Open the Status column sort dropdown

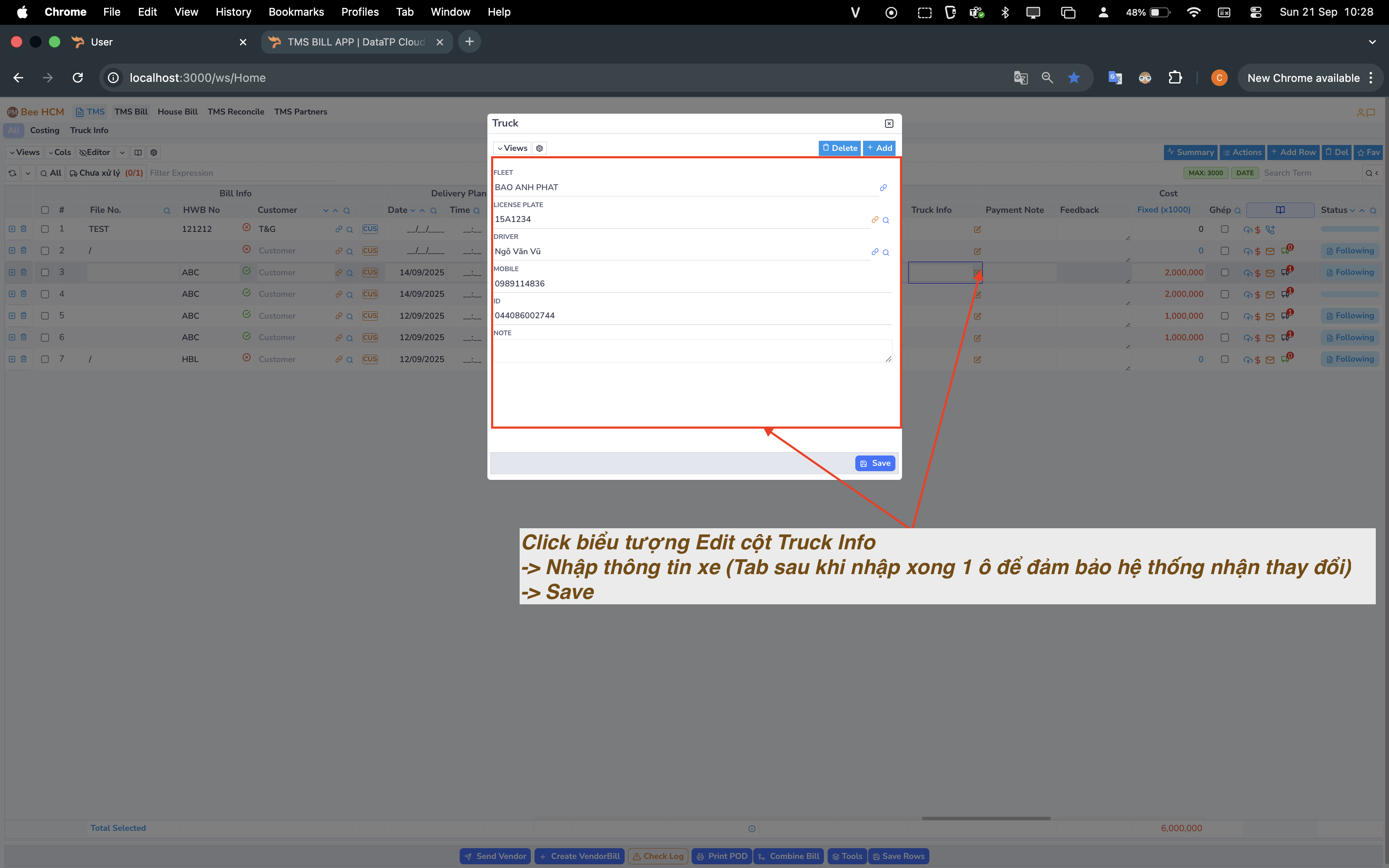[x=1352, y=211]
